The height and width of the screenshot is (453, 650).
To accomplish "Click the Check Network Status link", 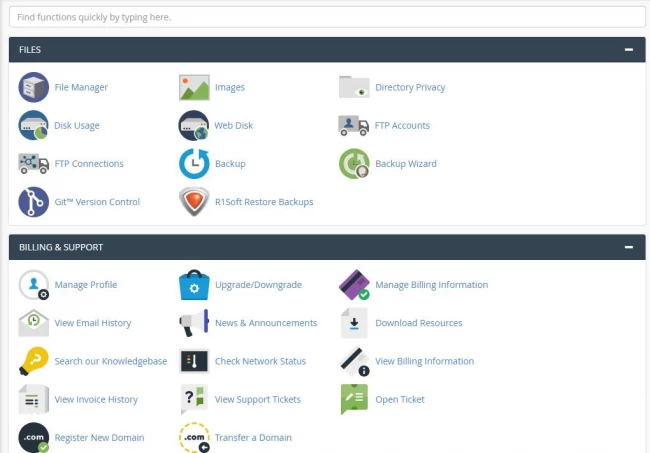I will pyautogui.click(x=260, y=361).
